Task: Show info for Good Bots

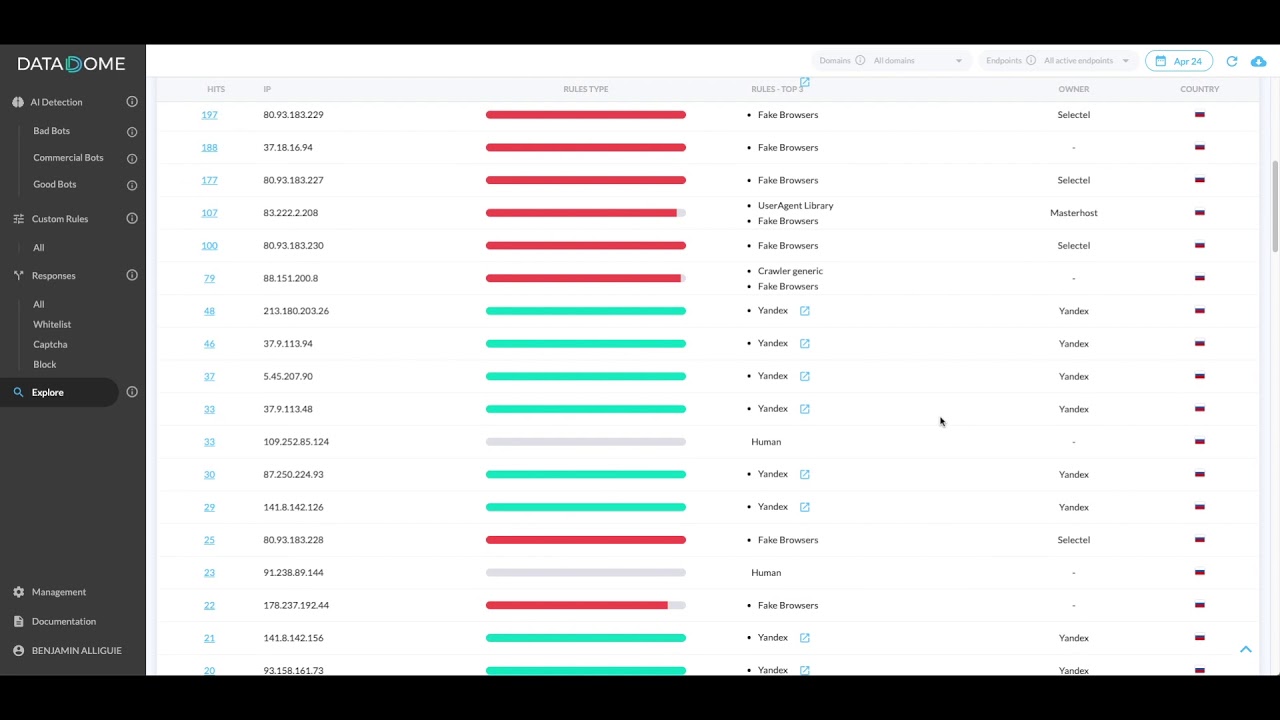Action: 132,185
